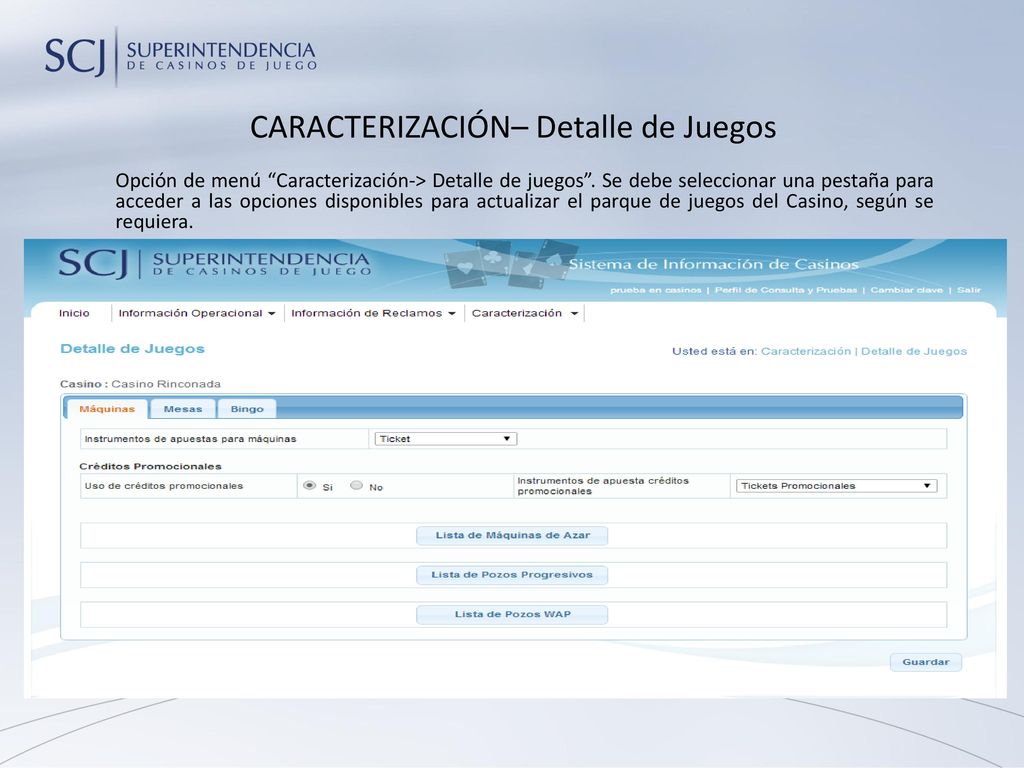Screen dimensions: 1024x768
Task: Open the Tickets Promocionales dropdown
Action: click(x=836, y=486)
